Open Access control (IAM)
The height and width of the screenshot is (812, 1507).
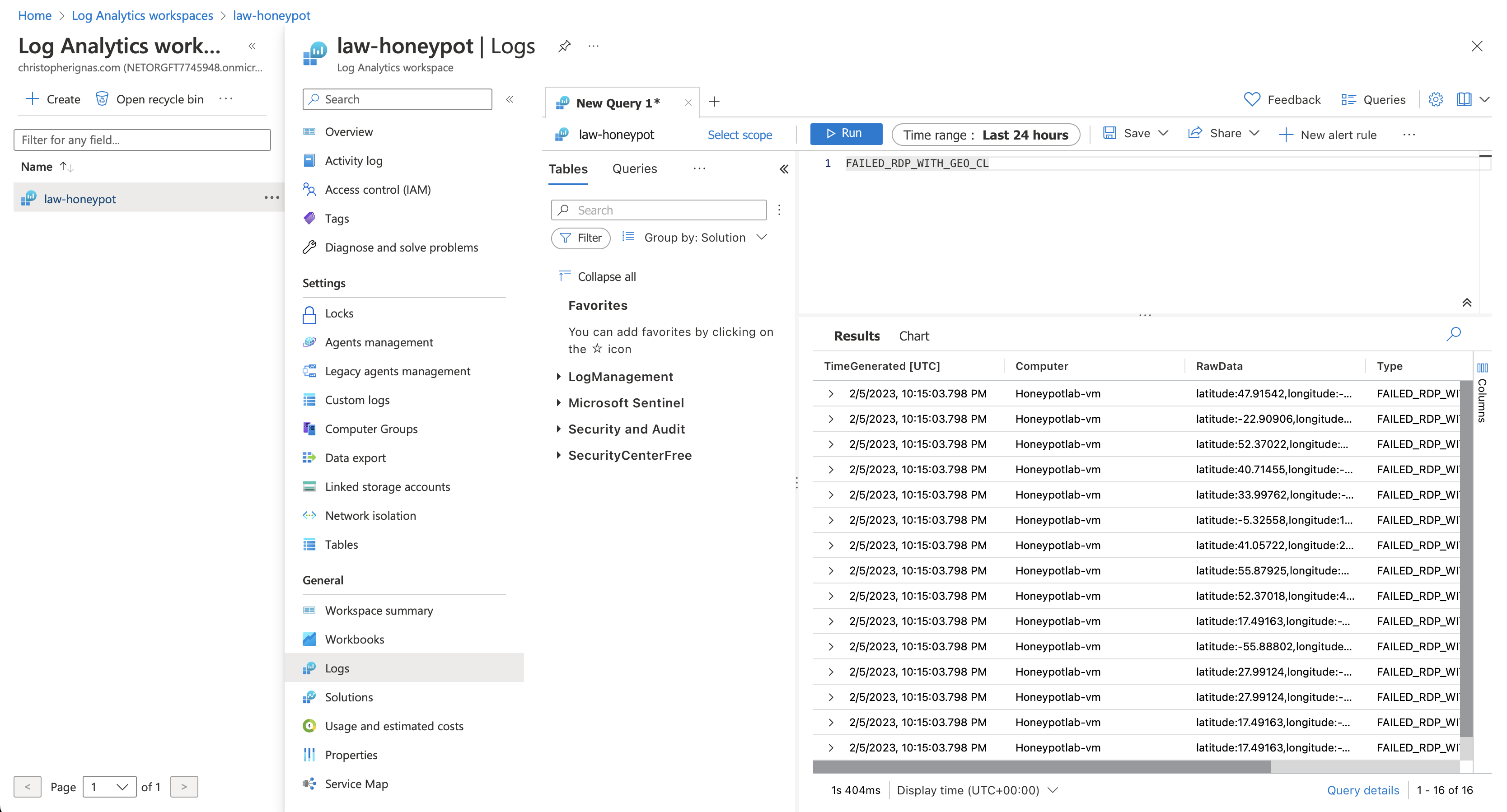[x=377, y=190]
